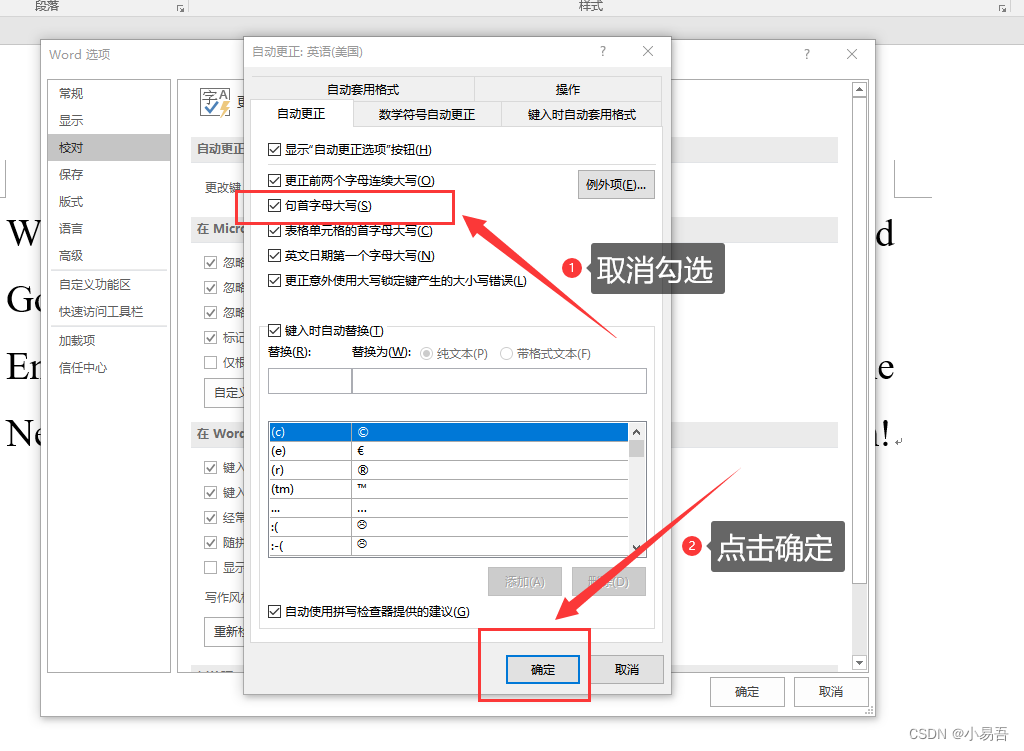Viewport: 1024px width, 751px height.
Task: Click help icon in Word 选项 window
Action: (807, 54)
